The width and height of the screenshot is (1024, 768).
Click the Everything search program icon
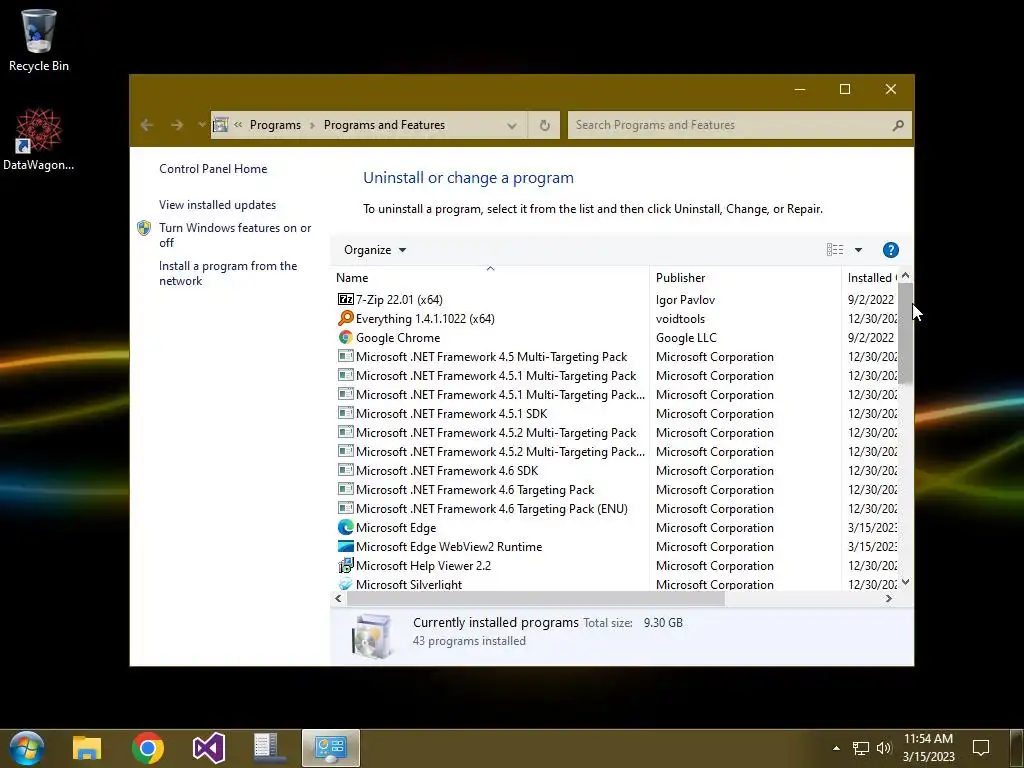point(345,318)
